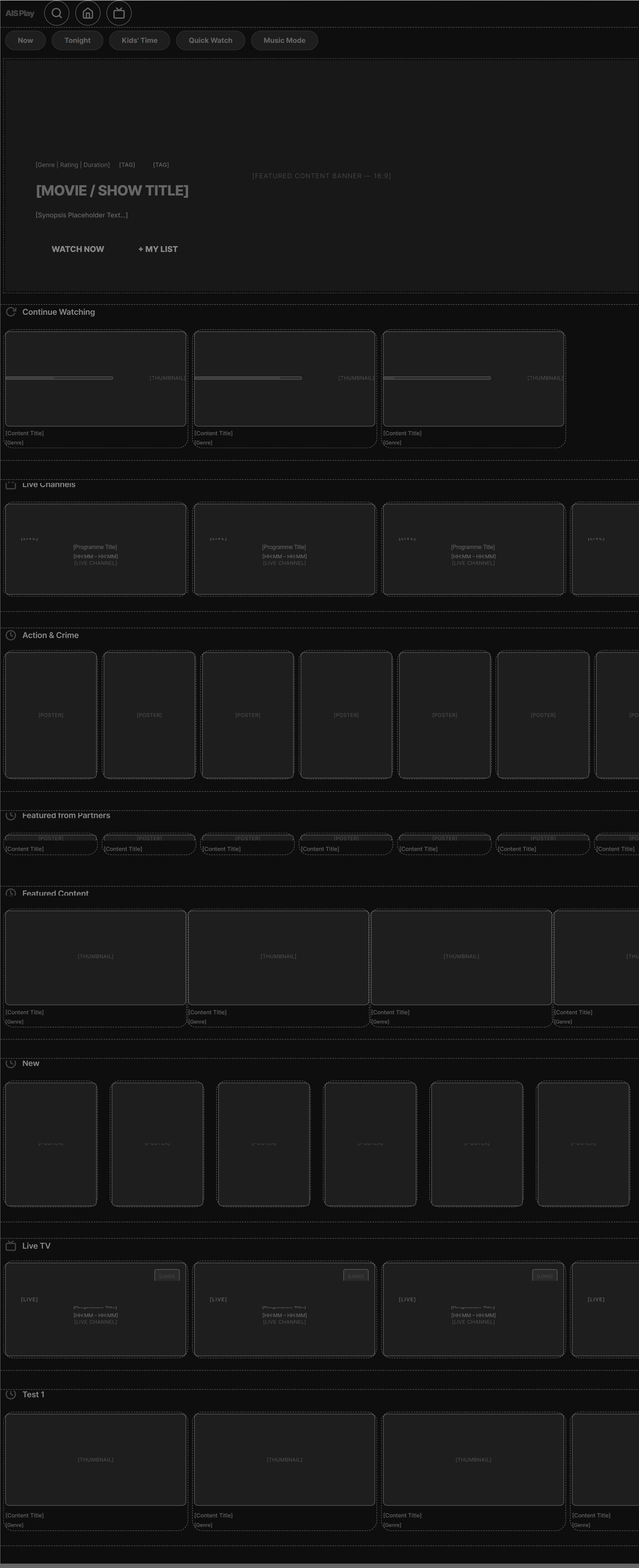Click the TV icon next to home

pyautogui.click(x=119, y=13)
